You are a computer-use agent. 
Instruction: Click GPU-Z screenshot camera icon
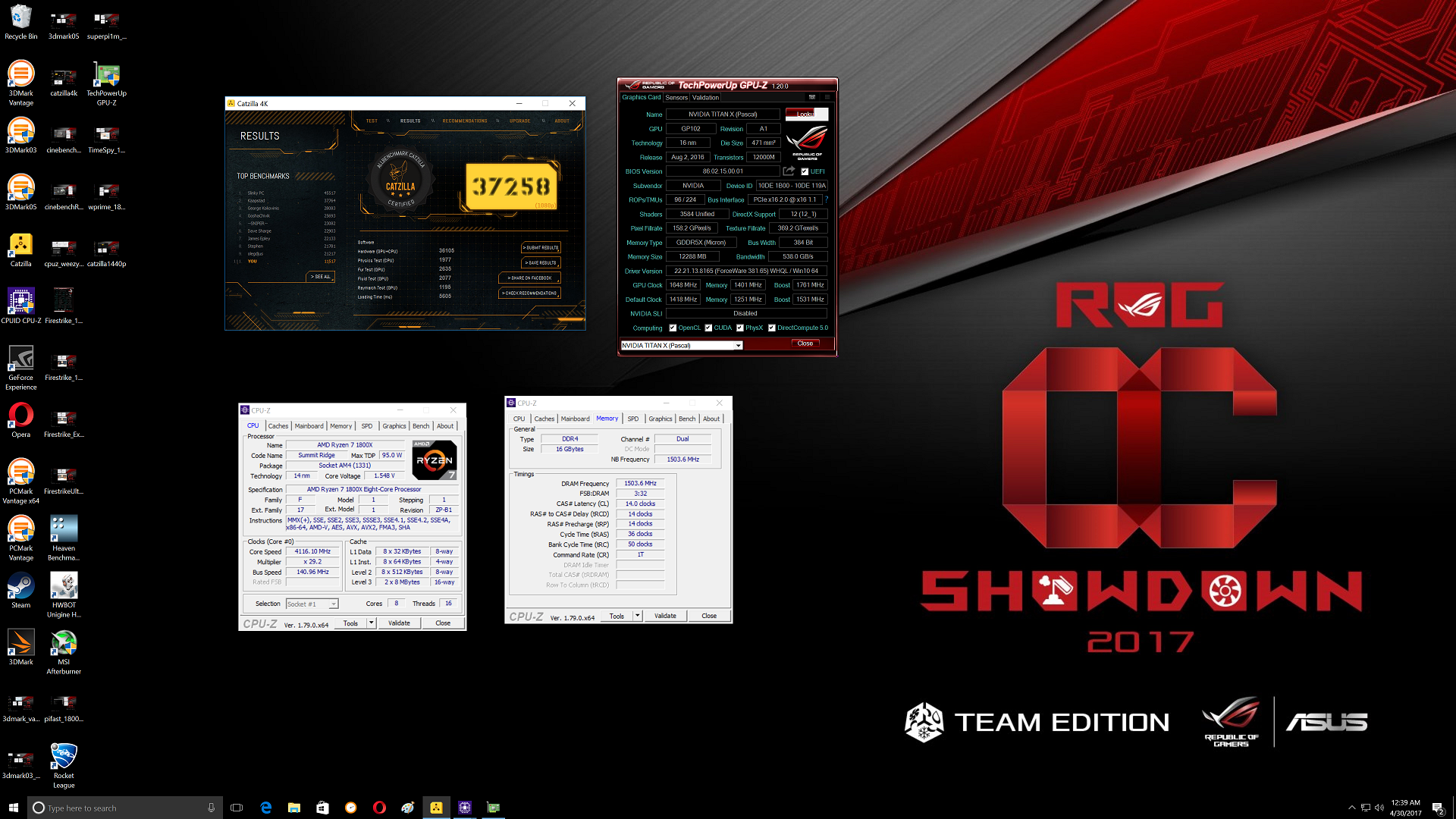[x=811, y=97]
